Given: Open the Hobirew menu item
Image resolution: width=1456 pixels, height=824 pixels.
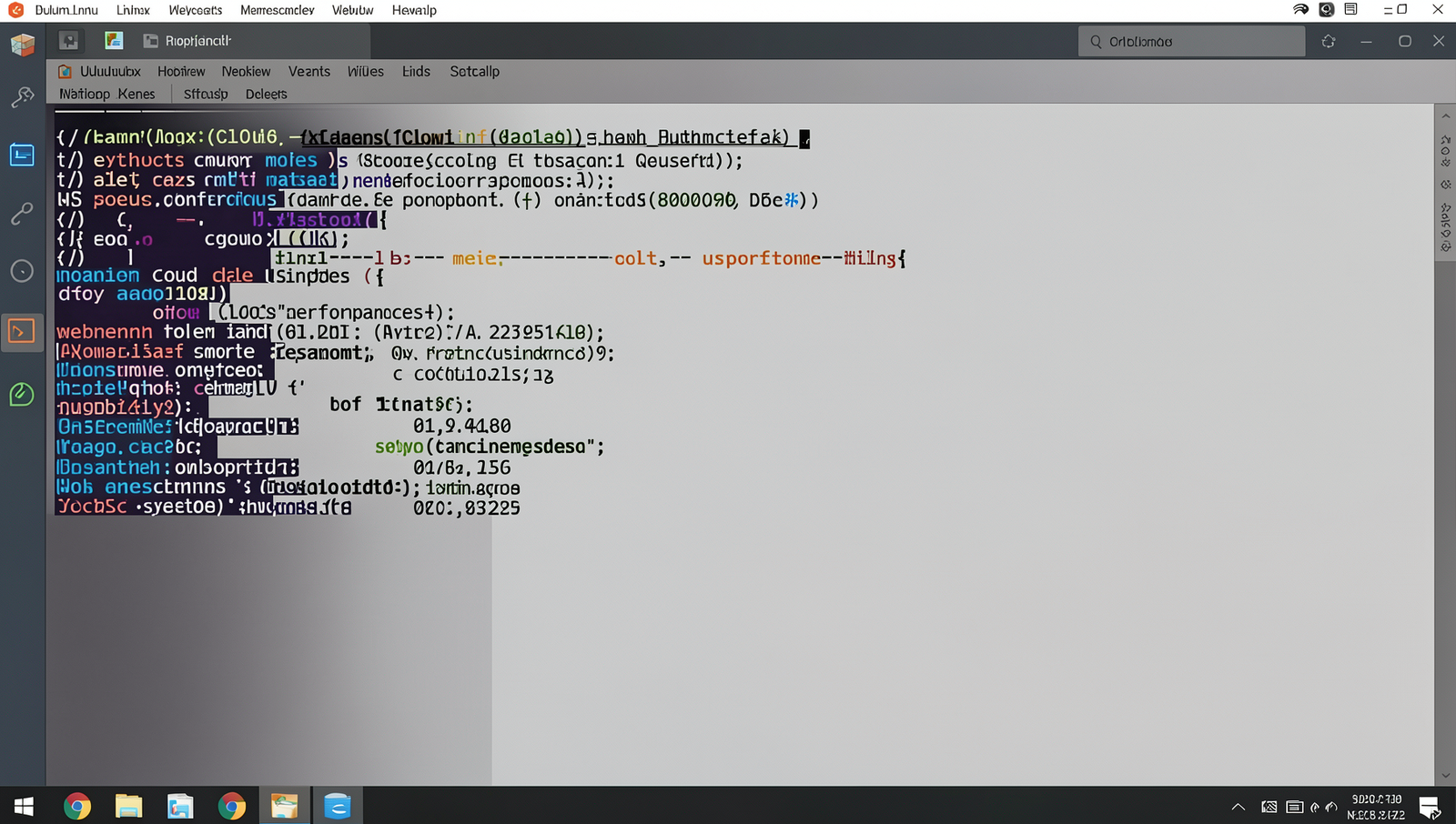Looking at the screenshot, I should [x=181, y=71].
